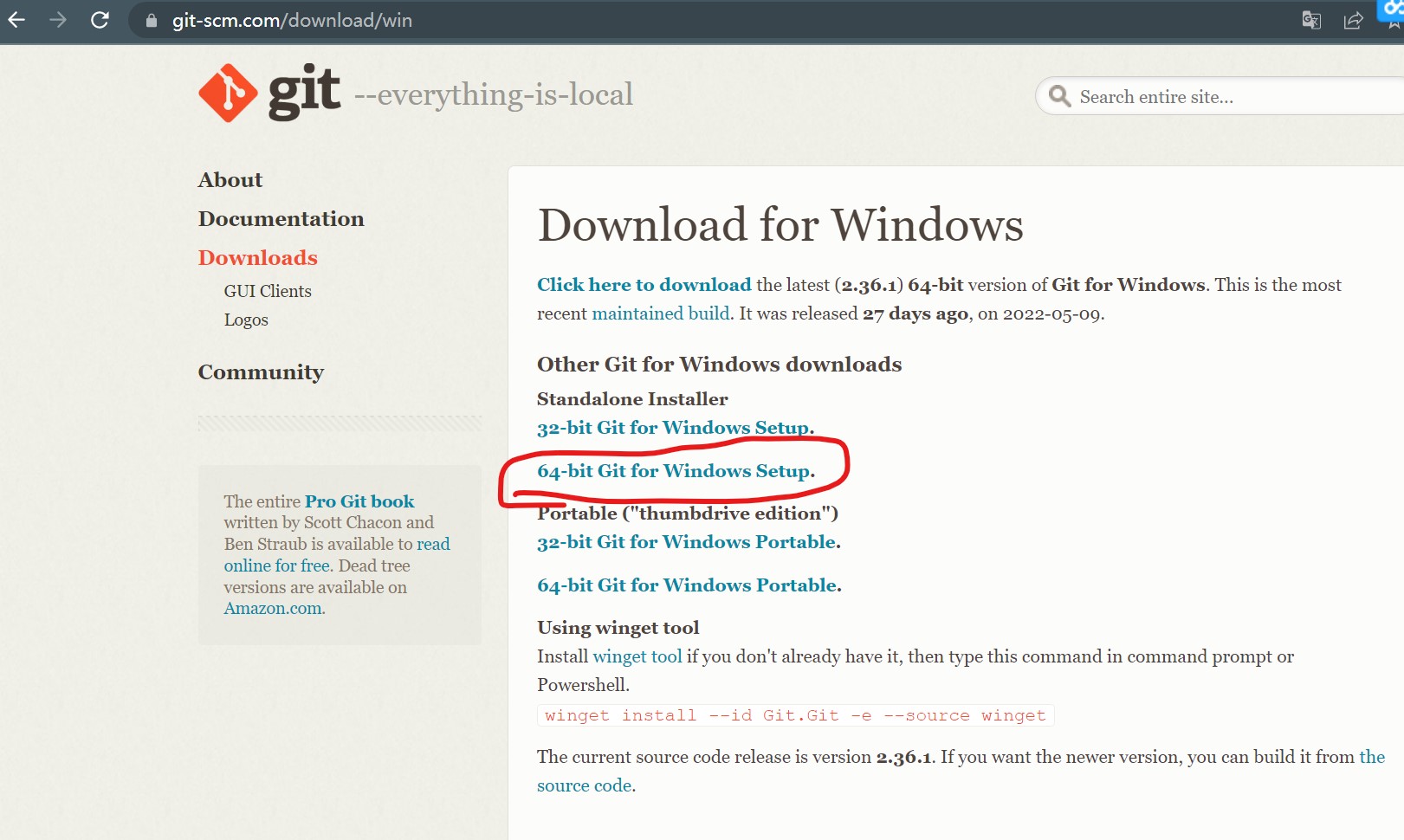The height and width of the screenshot is (840, 1404).
Task: Click the --everything-is-local tagline
Action: point(494,94)
